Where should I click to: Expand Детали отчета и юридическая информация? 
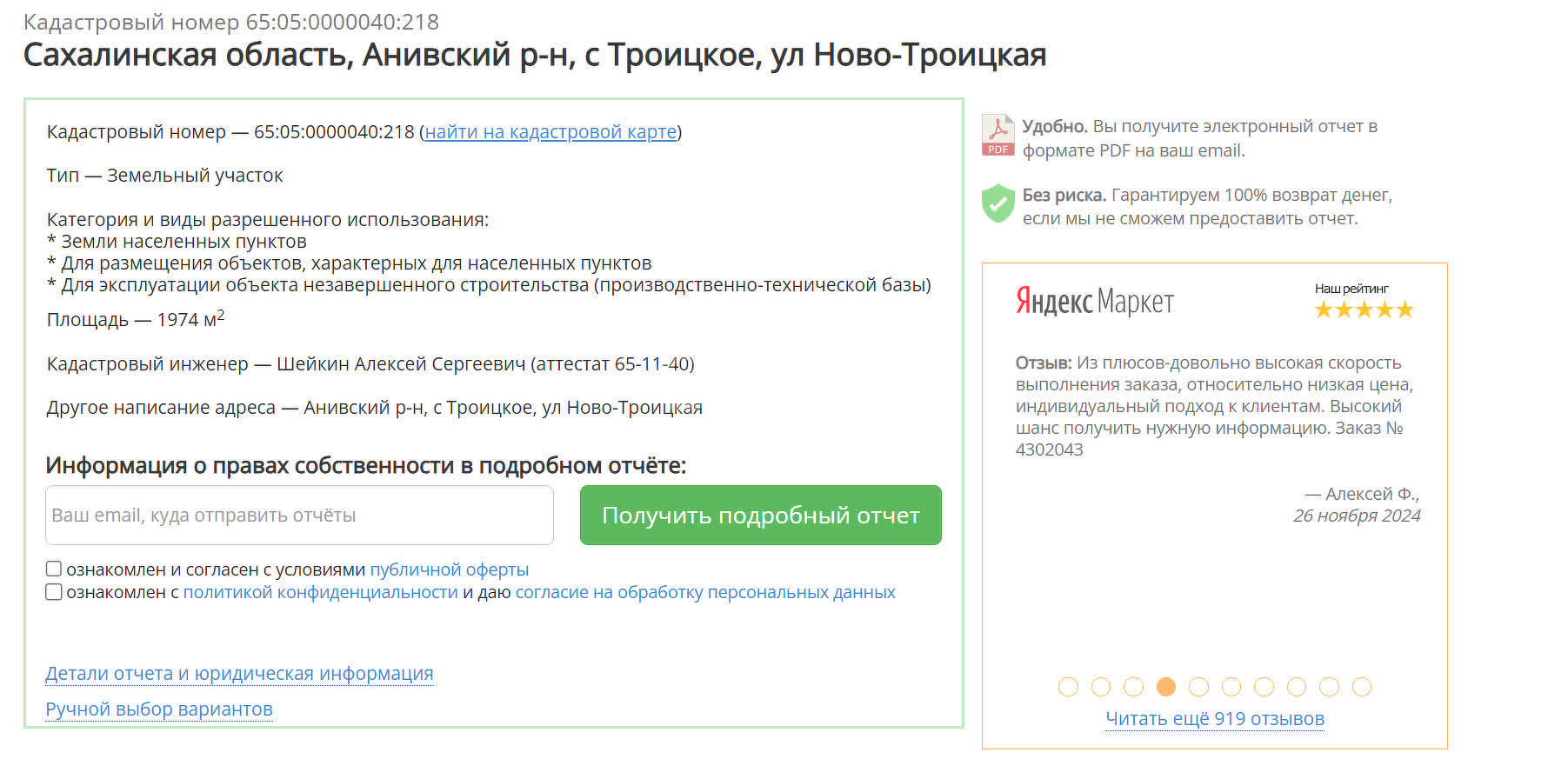(239, 674)
